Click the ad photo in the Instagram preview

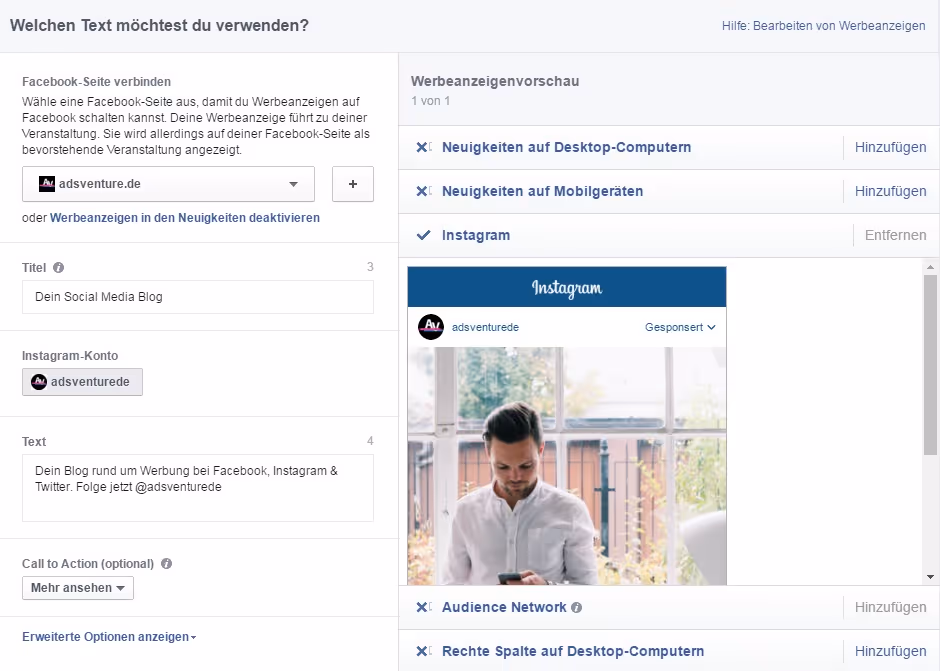567,466
